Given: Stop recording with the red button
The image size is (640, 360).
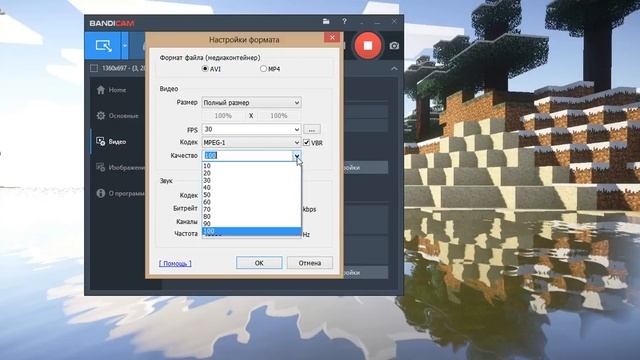Looking at the screenshot, I should pyautogui.click(x=368, y=45).
